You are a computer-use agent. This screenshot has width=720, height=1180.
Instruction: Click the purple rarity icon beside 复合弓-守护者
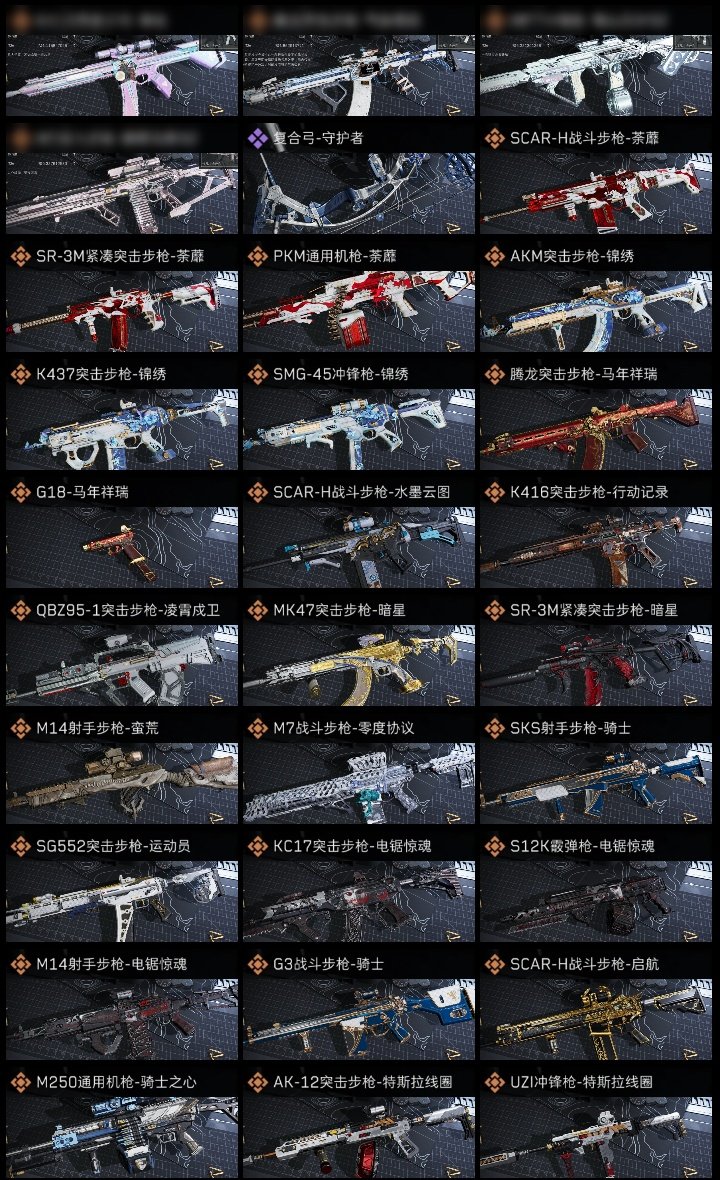click(x=258, y=138)
